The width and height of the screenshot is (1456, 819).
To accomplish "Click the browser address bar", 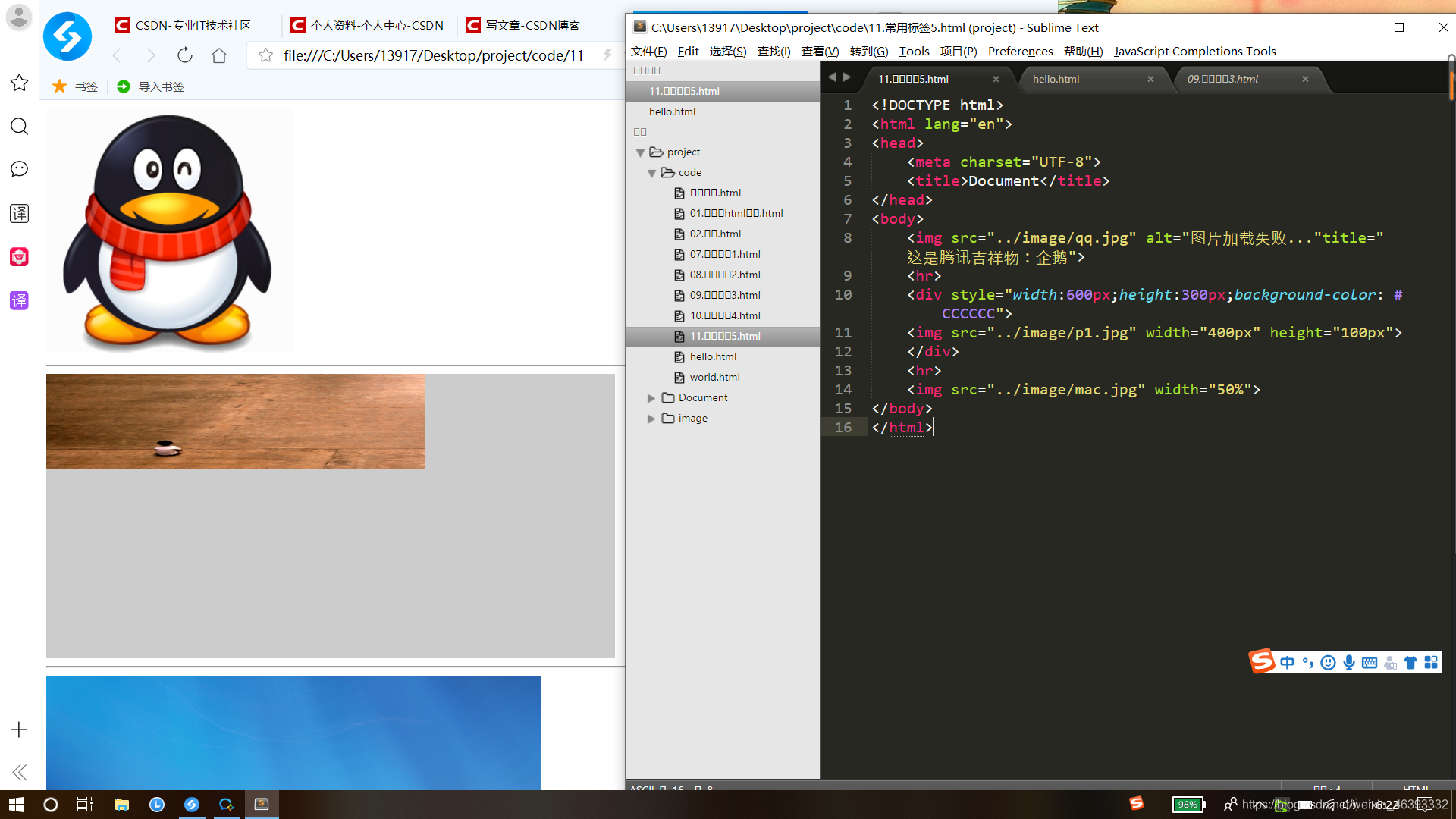I will pos(432,55).
